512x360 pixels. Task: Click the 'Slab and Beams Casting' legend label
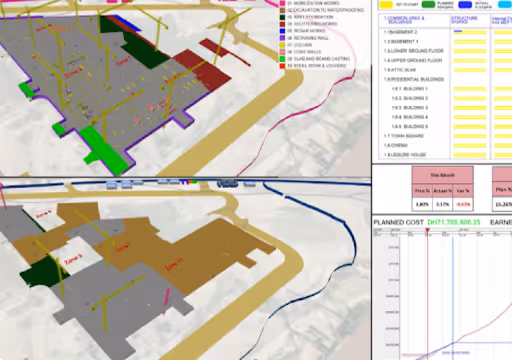319,59
